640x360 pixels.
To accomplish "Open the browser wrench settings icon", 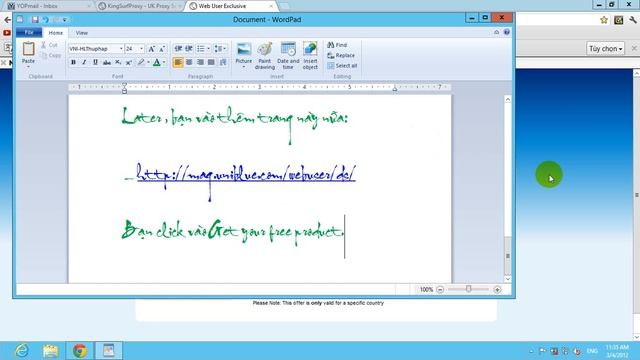I will [633, 20].
